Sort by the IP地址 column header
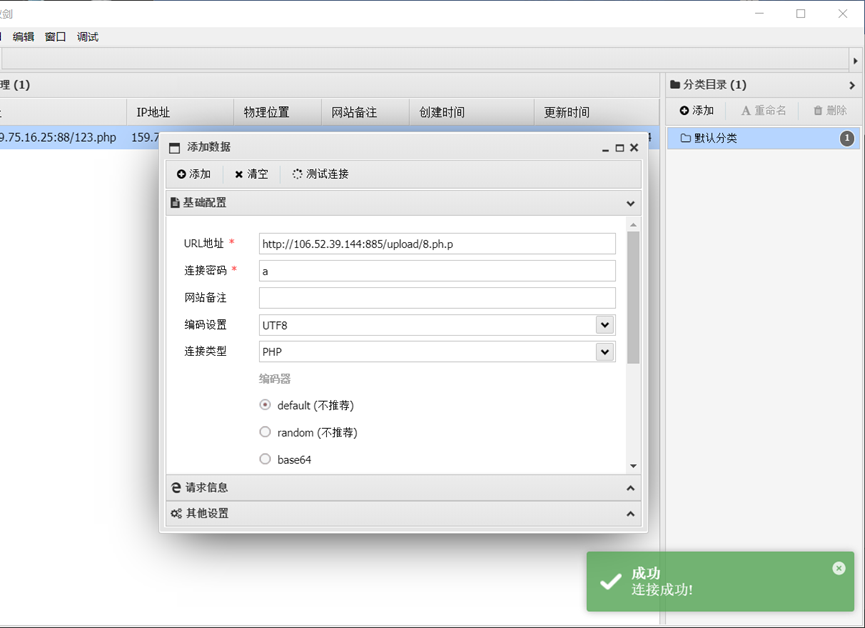 pyautogui.click(x=180, y=112)
